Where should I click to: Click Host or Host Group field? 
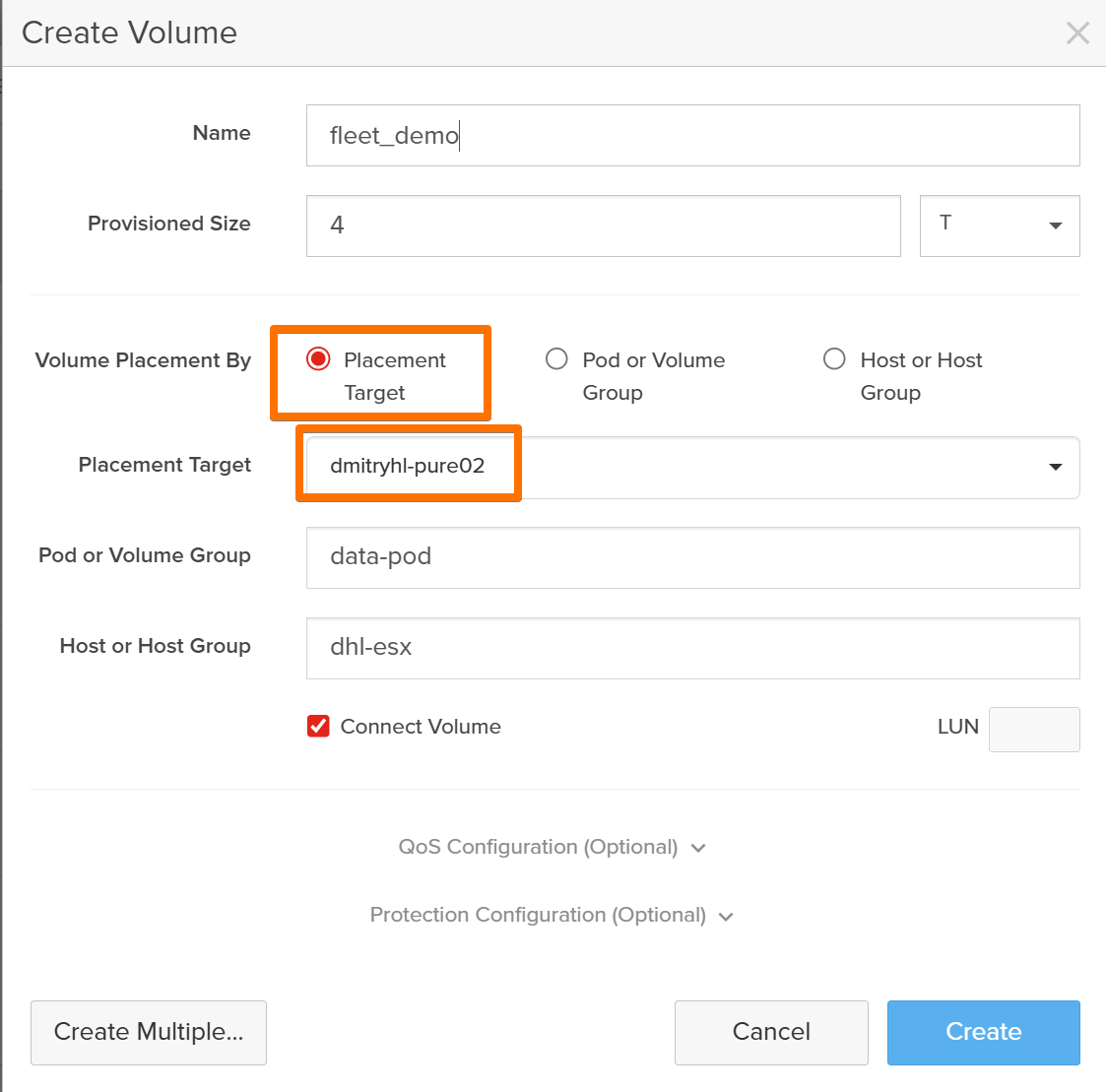click(691, 648)
